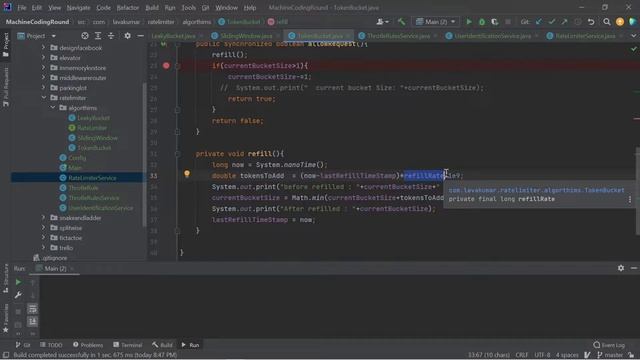The image size is (640, 360).
Task: Toggle Pull Requests tool window stripe
Action: pos(6,87)
